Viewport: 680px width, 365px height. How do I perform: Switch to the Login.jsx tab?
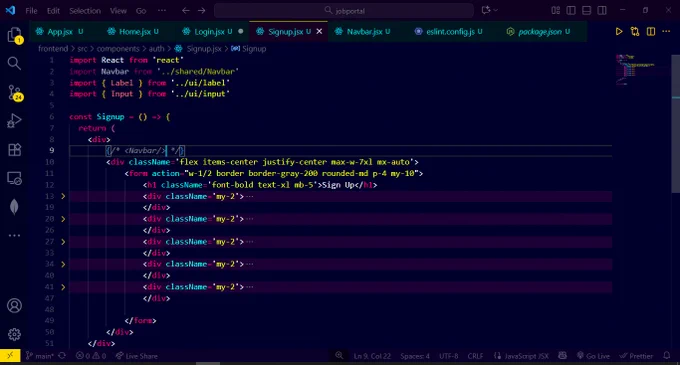click(212, 32)
